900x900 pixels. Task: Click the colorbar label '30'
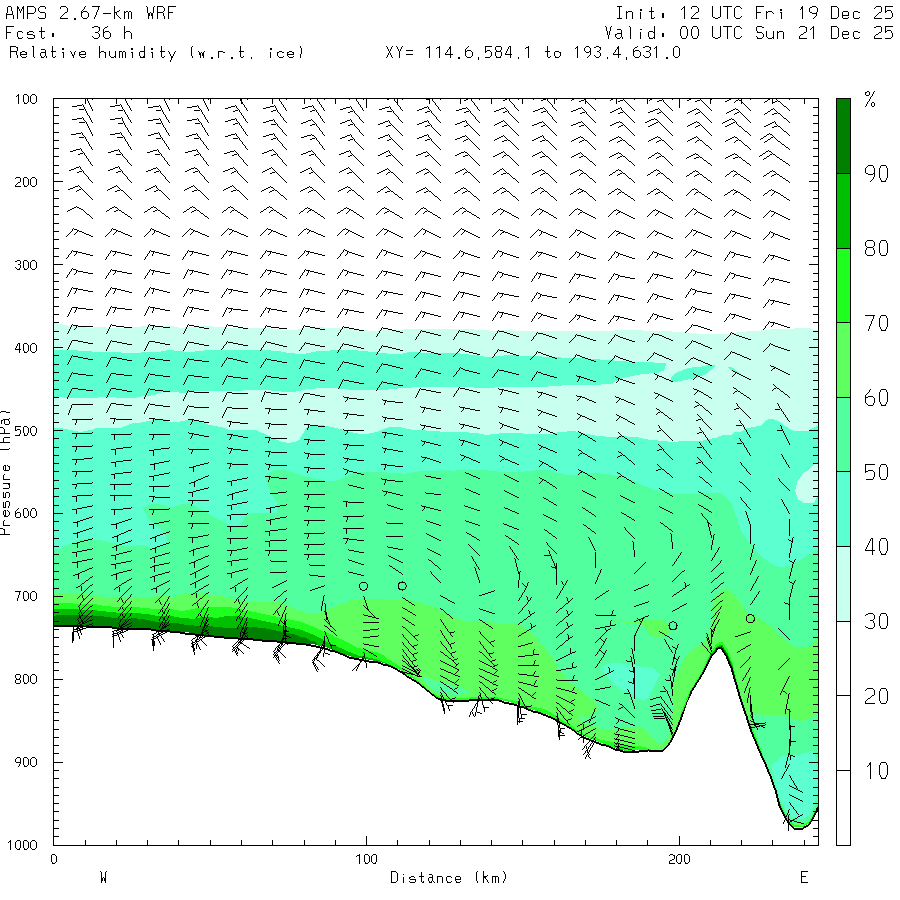pos(876,621)
